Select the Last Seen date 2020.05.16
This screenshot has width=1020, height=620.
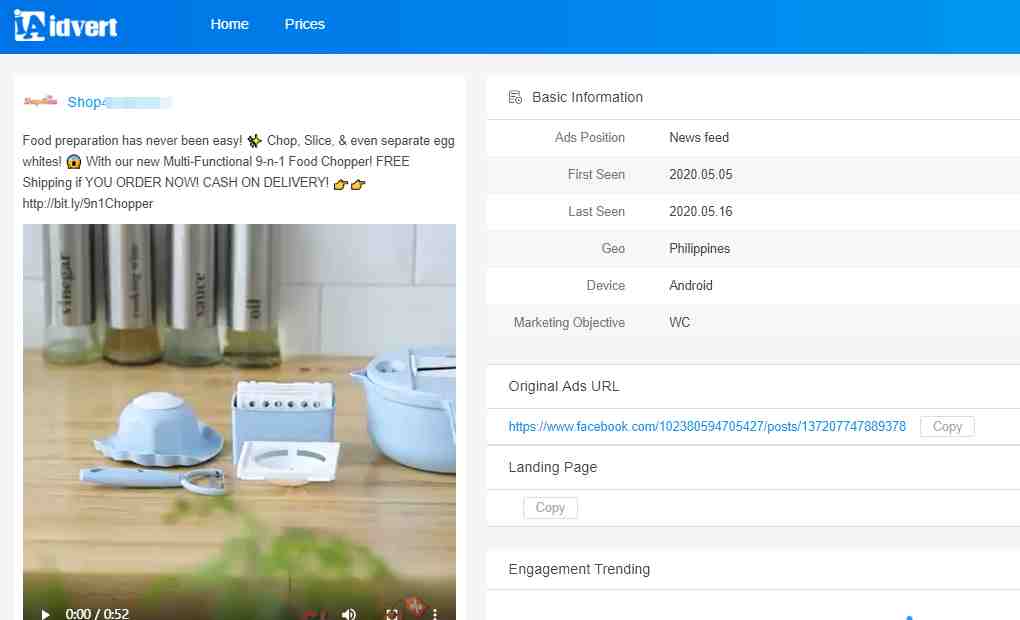701,211
